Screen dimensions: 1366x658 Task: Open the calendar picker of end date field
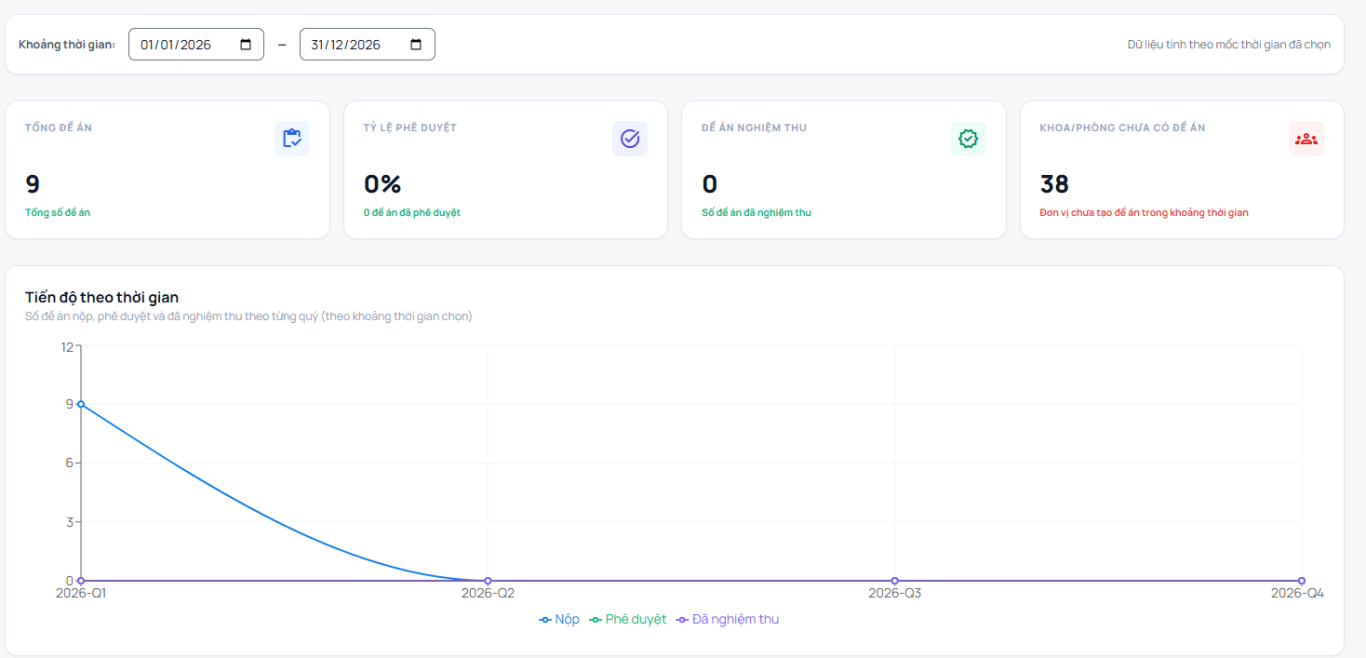(417, 45)
